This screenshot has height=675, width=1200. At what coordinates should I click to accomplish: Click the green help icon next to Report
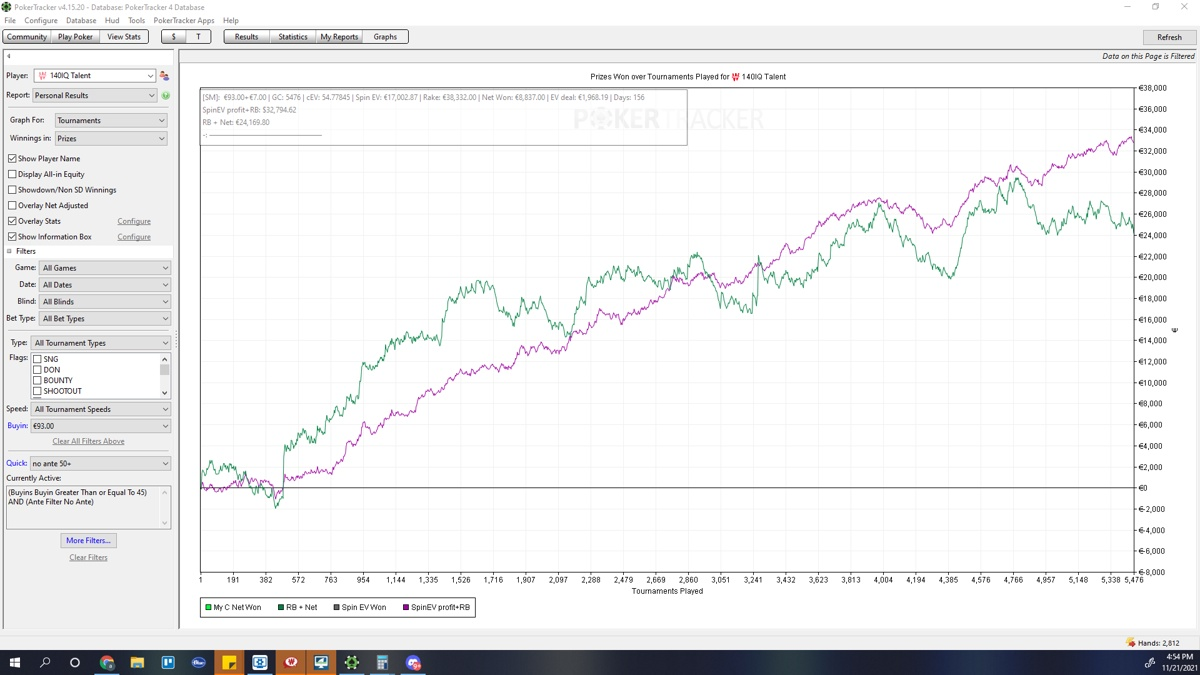tap(166, 96)
